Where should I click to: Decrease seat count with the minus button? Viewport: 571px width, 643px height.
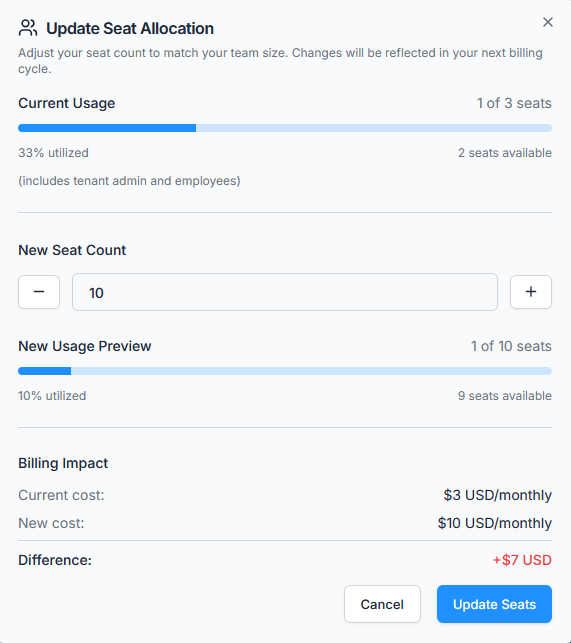(x=39, y=292)
